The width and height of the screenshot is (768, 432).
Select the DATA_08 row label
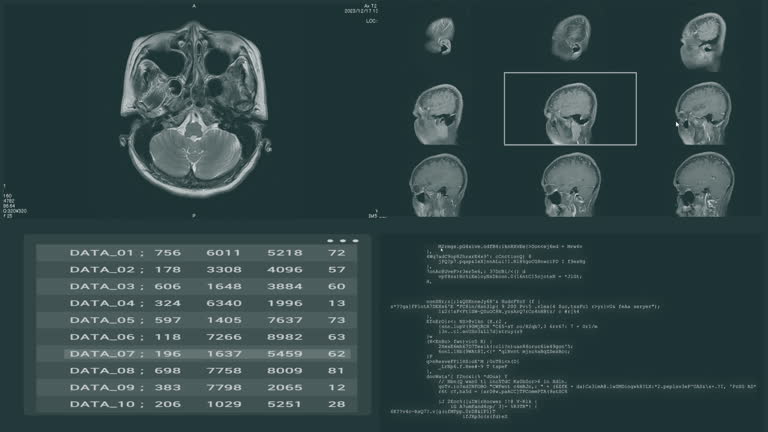click(101, 370)
